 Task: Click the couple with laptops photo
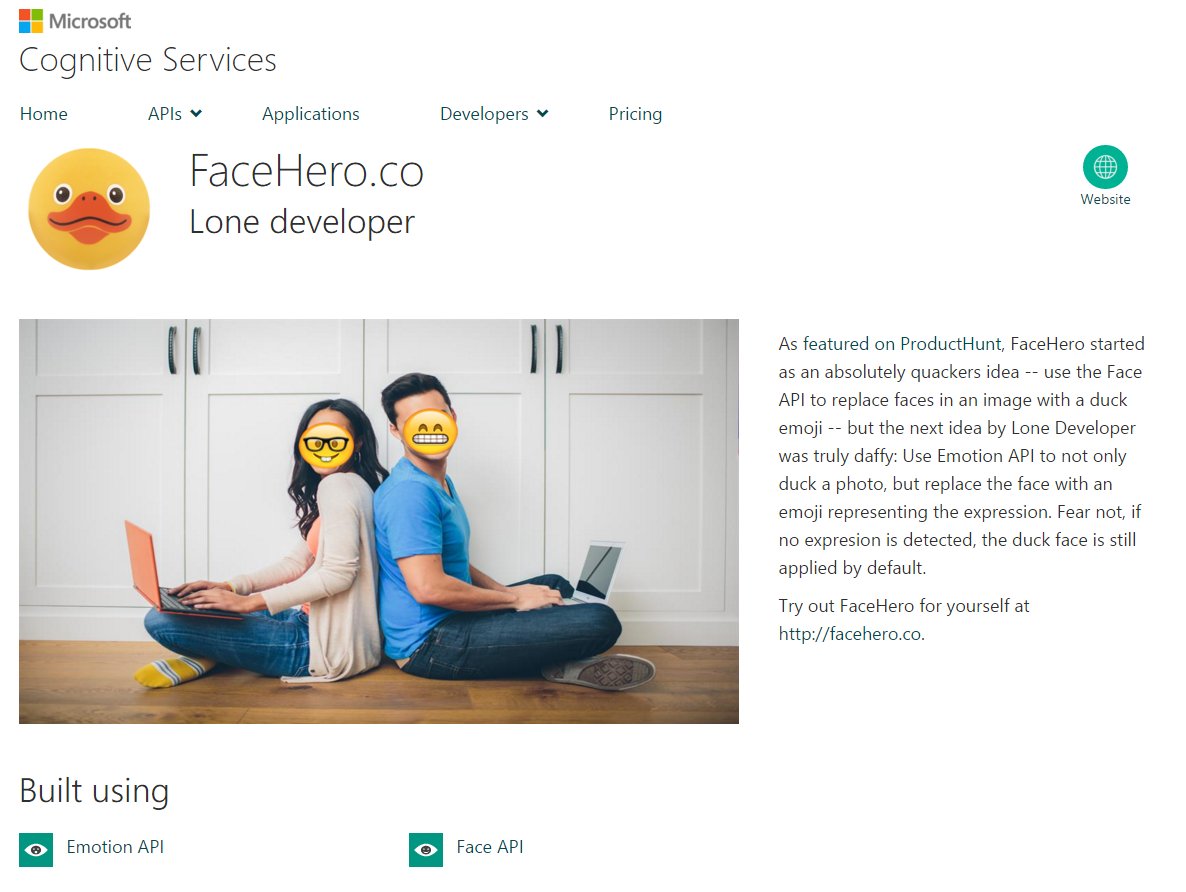[x=379, y=521]
